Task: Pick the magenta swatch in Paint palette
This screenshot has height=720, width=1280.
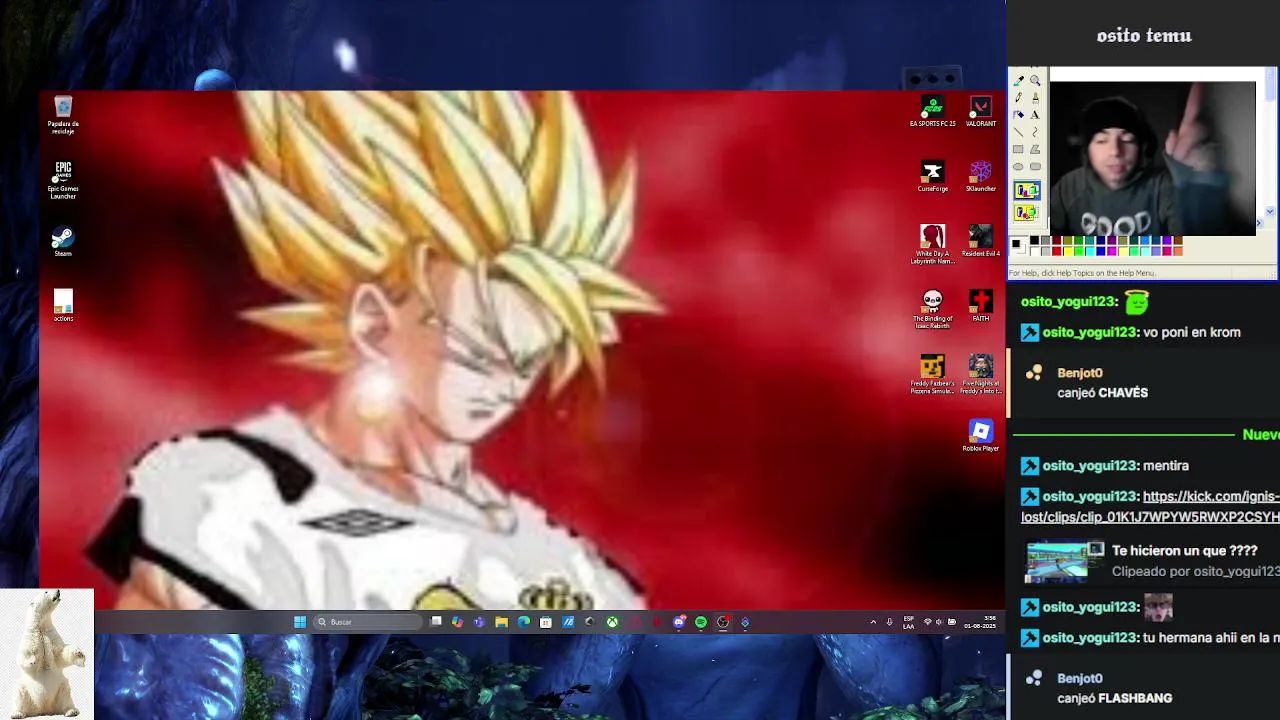Action: coord(1112,251)
